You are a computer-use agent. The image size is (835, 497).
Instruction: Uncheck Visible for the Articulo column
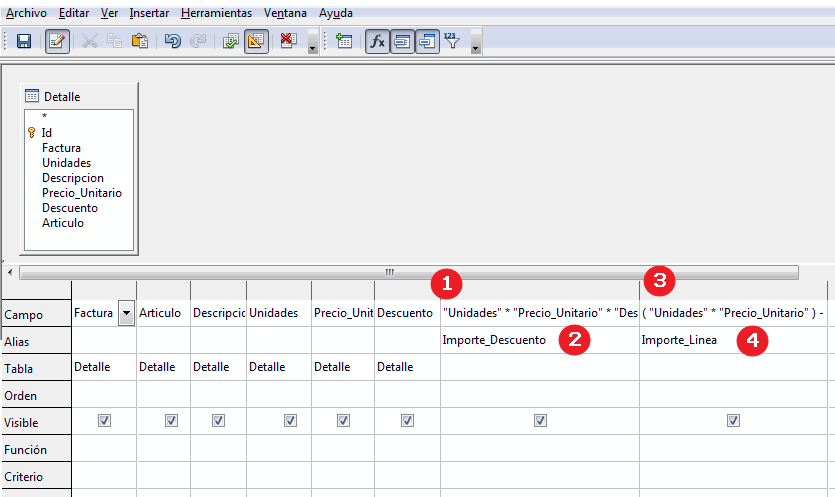click(x=171, y=421)
